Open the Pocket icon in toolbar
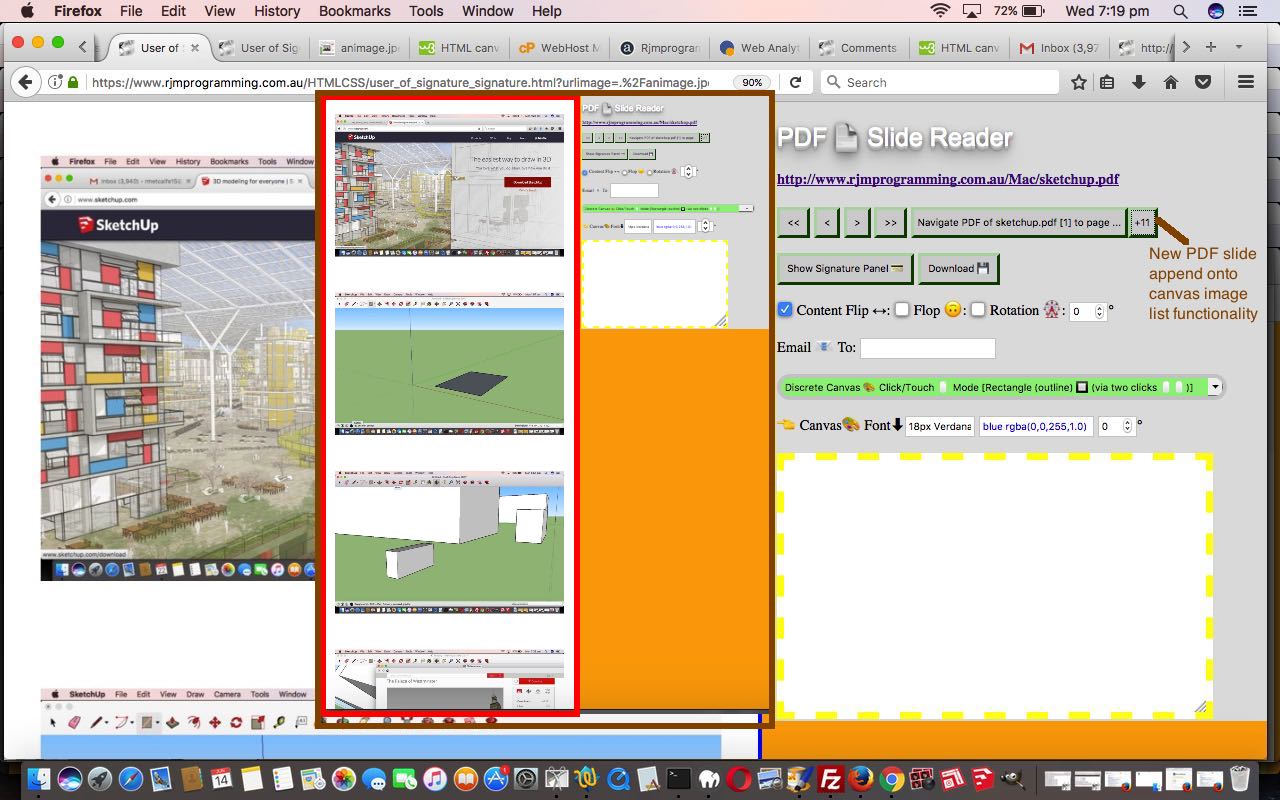Screen dimensions: 1280x800 (1203, 82)
